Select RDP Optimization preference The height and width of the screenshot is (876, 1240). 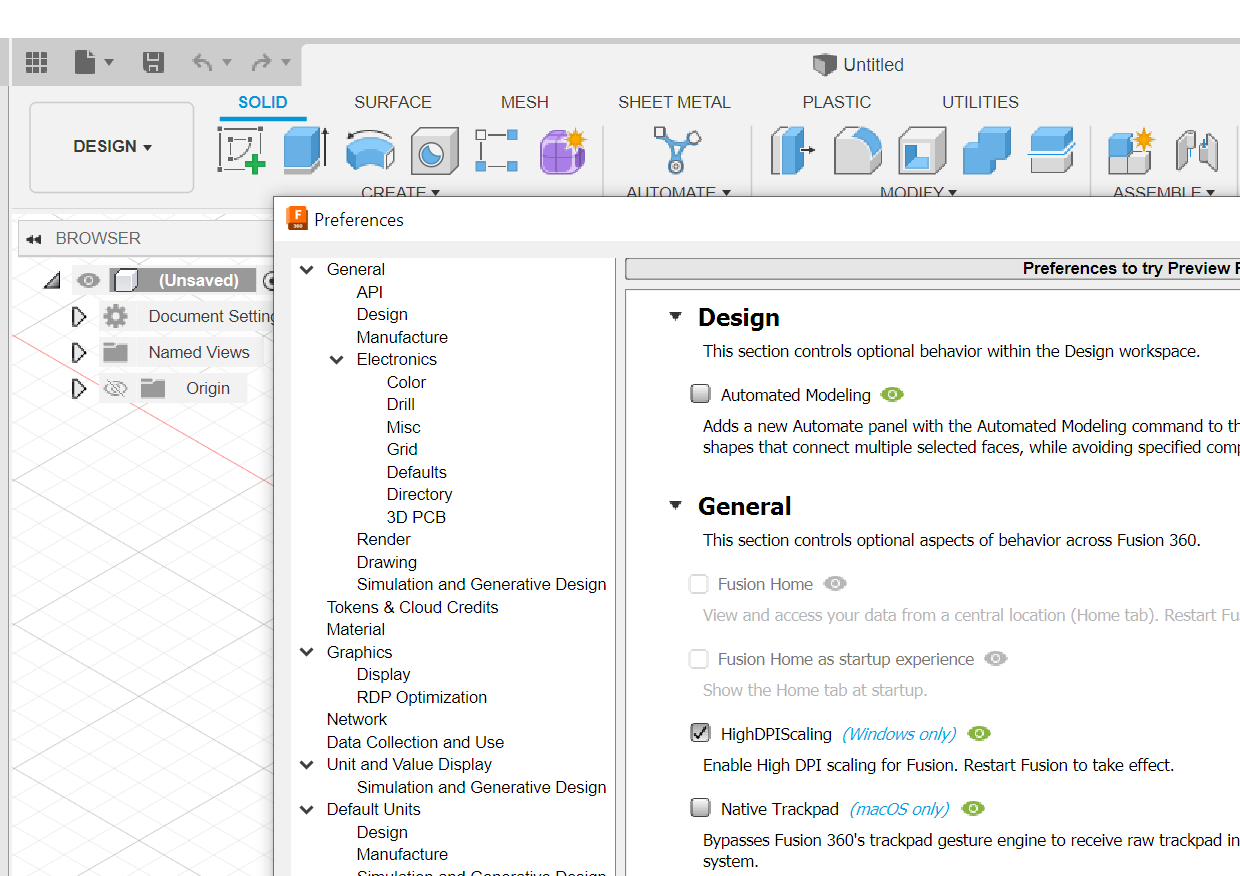coord(422,697)
